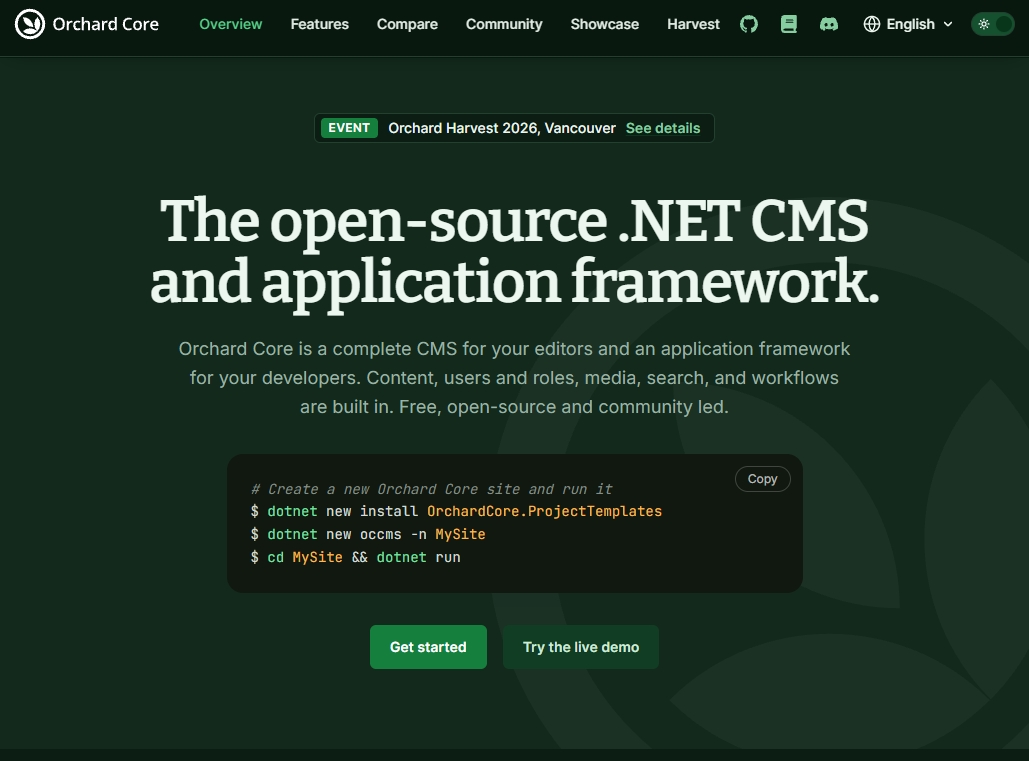Screen dimensions: 1029x761
Task: Expand the English language dropdown
Action: click(908, 24)
